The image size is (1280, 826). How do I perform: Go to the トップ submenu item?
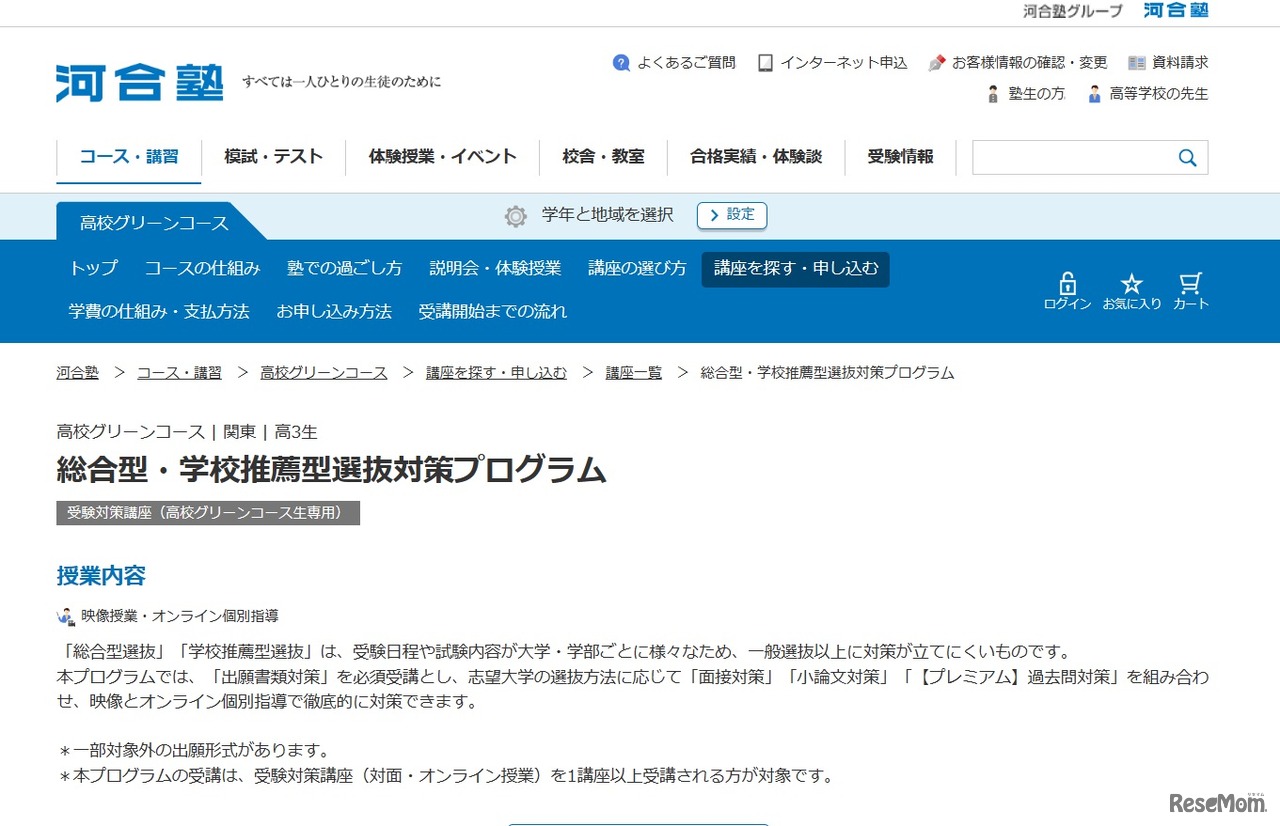click(x=93, y=268)
